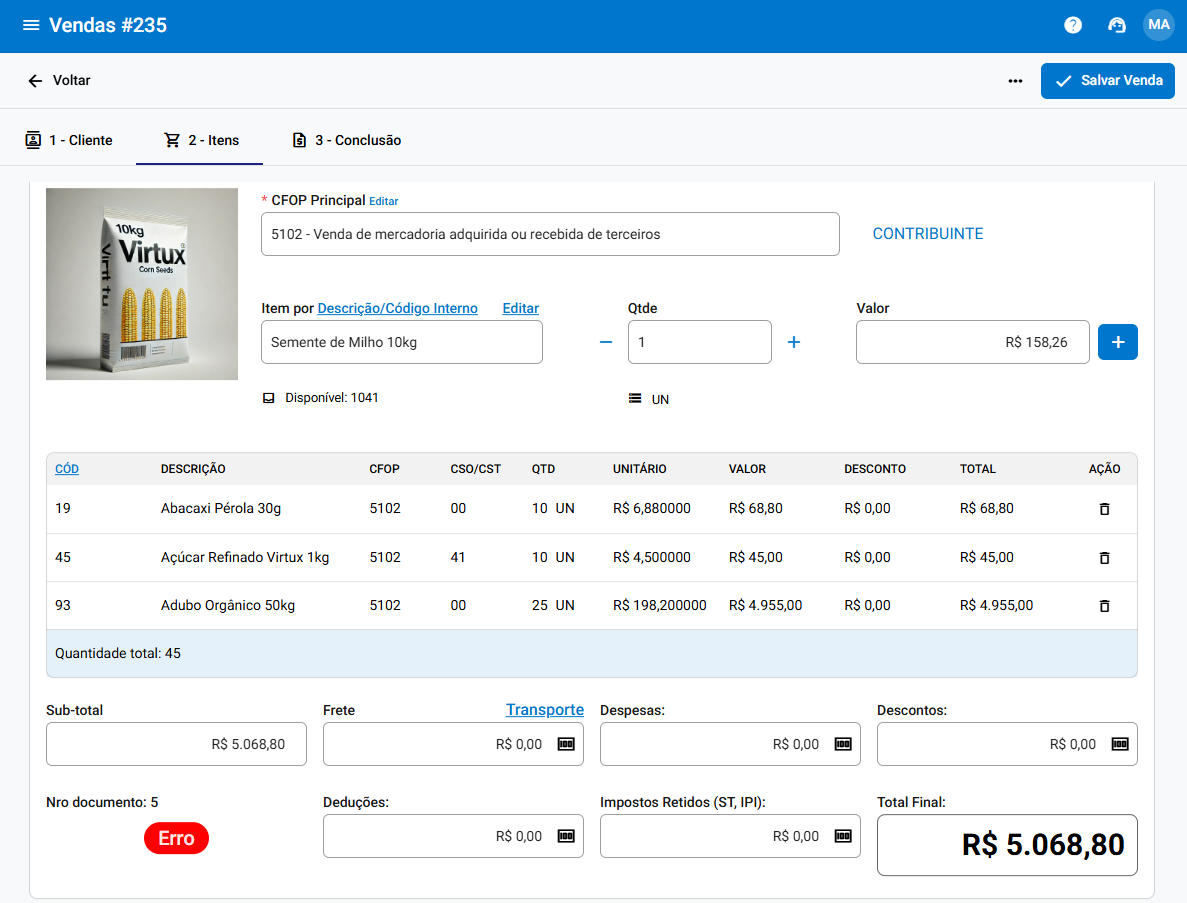The width and height of the screenshot is (1187, 903).
Task: Sort table by CÓD column header
Action: [x=67, y=469]
